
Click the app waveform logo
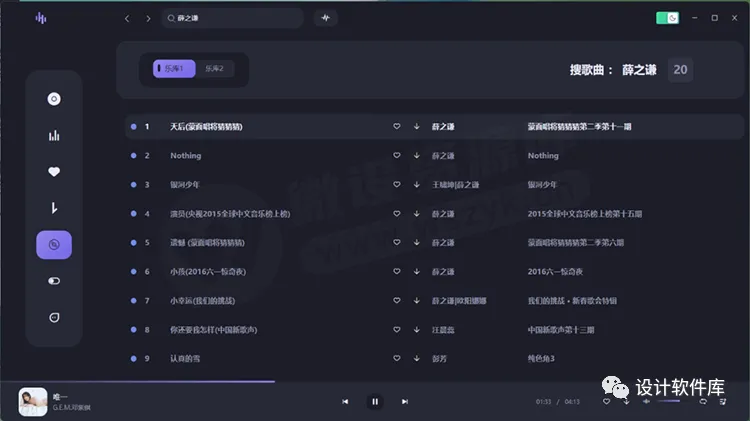41,18
